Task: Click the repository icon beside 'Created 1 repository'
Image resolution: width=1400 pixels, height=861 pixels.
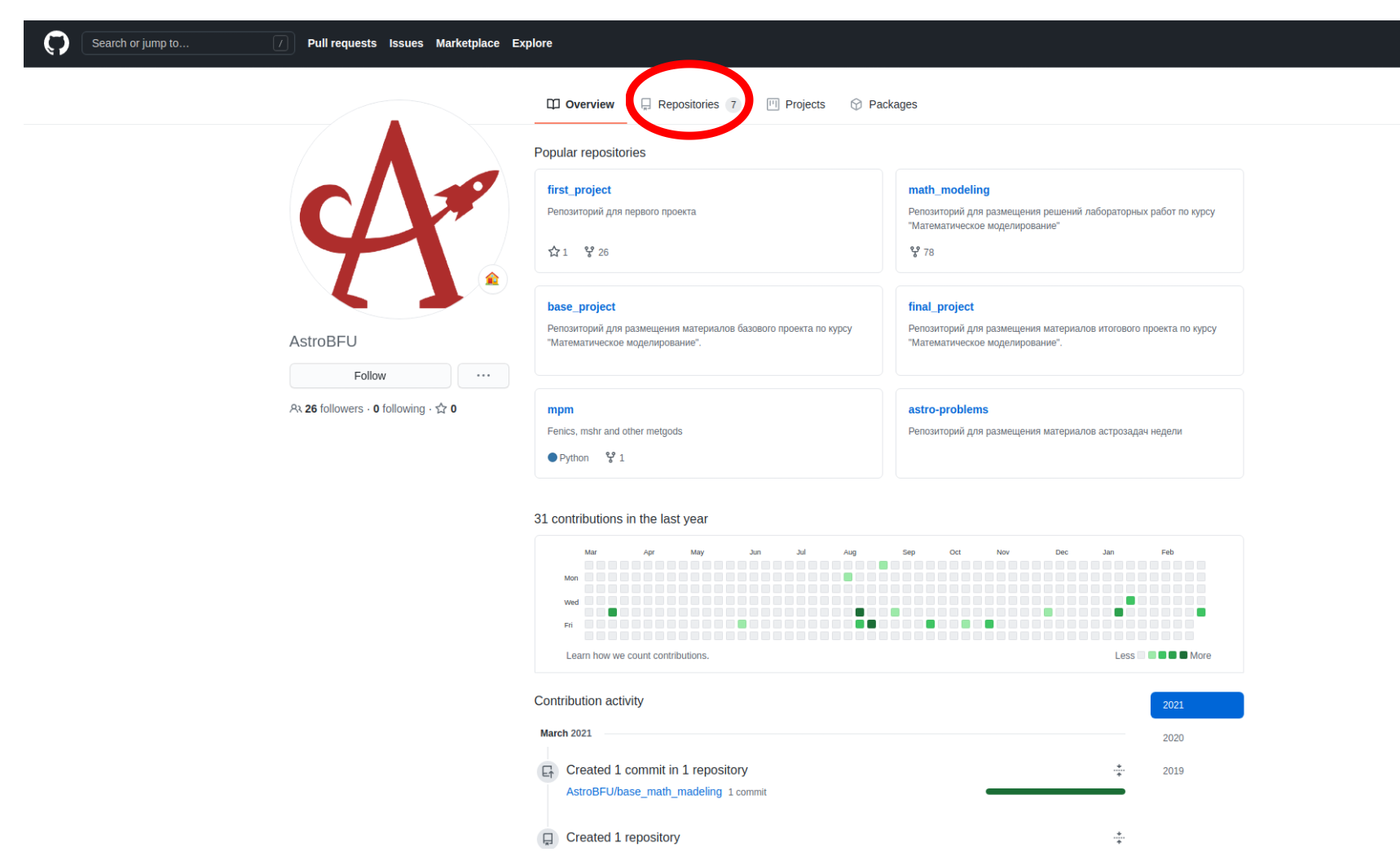Action: pos(548,837)
